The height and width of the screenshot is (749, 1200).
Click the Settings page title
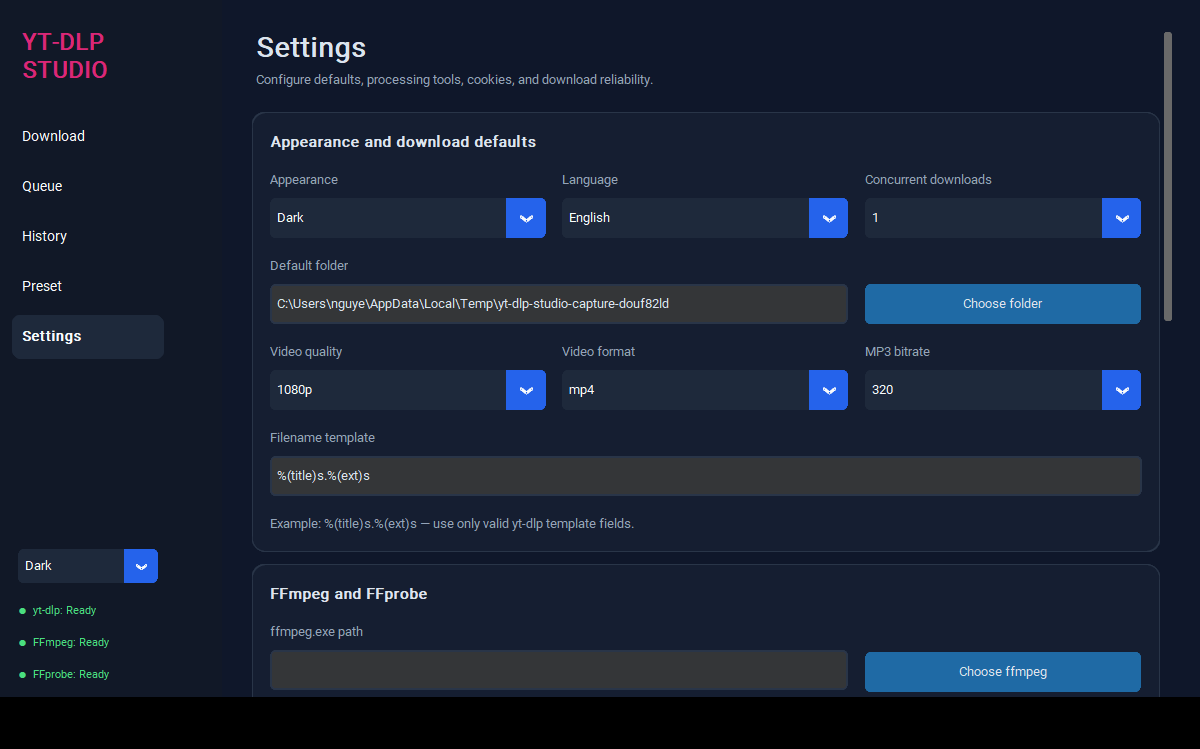pos(311,47)
